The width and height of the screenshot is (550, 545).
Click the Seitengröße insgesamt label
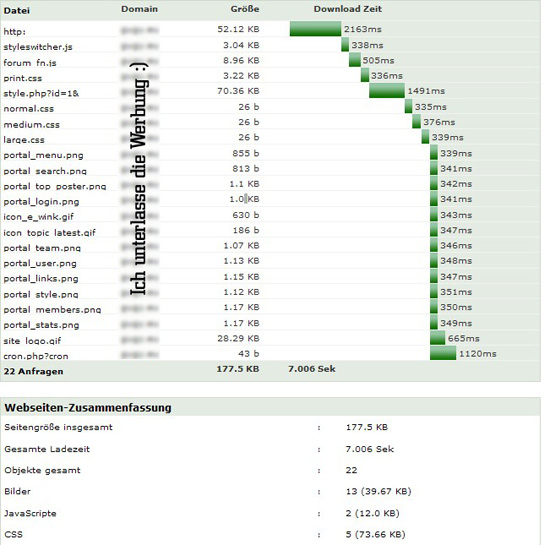[x=59, y=427]
